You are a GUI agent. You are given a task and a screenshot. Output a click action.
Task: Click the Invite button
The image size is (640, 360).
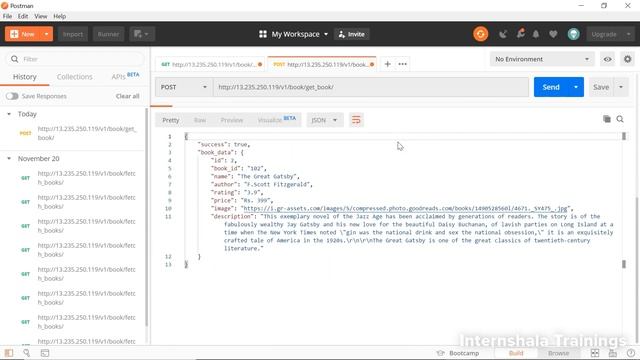[351, 34]
